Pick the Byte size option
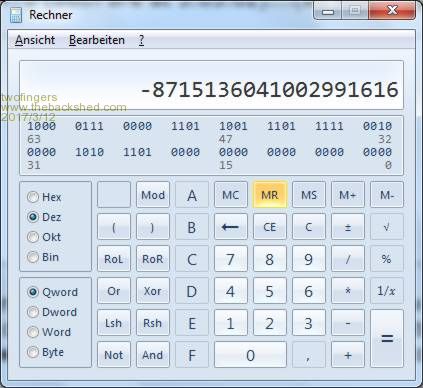This screenshot has width=423, height=388. (45, 352)
